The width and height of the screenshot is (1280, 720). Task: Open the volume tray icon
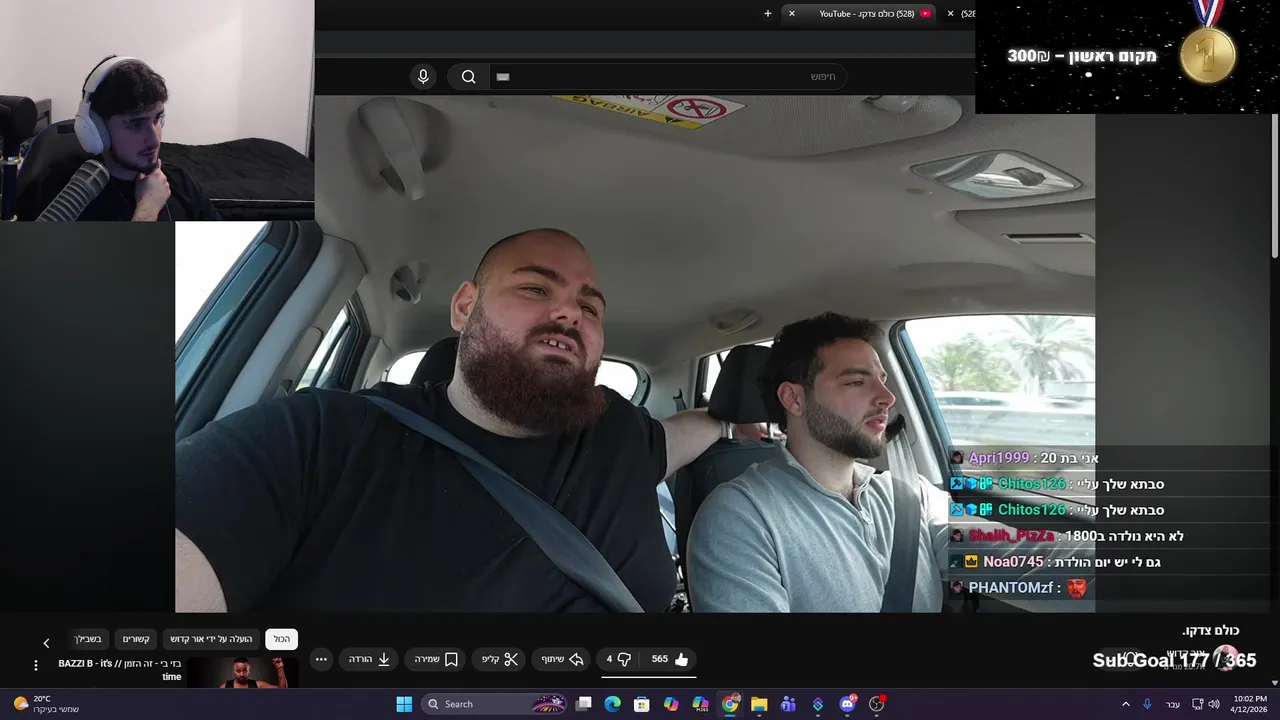(x=1214, y=704)
